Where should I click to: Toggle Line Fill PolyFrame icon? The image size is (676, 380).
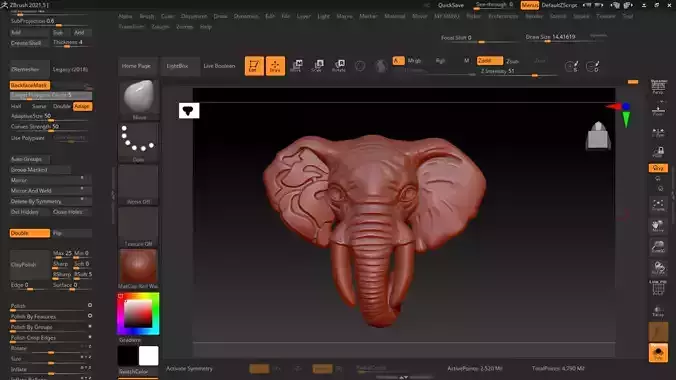[x=658, y=288]
